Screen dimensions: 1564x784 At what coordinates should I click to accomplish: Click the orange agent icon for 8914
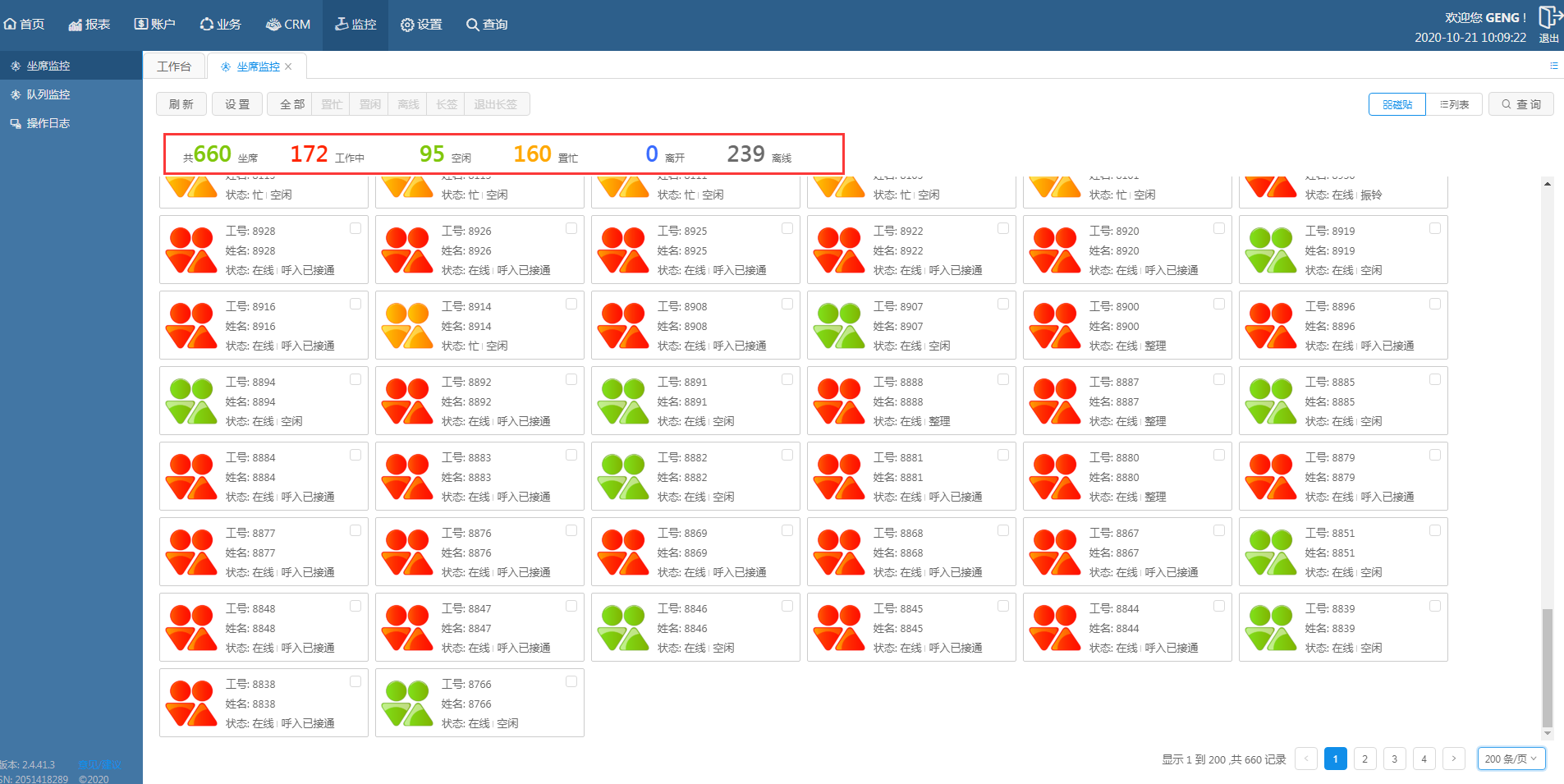[x=406, y=326]
